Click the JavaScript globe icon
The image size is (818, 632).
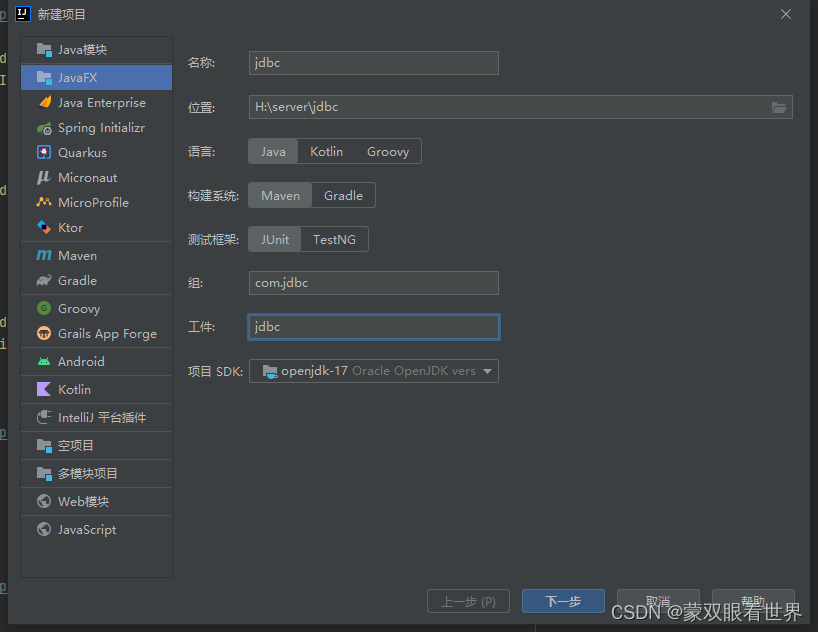(x=44, y=529)
